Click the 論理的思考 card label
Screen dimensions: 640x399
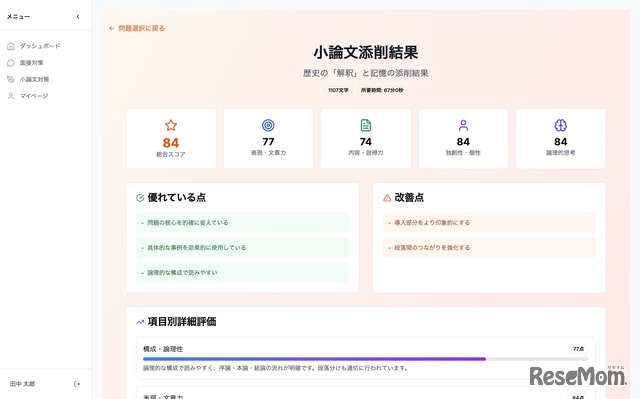(x=560, y=153)
